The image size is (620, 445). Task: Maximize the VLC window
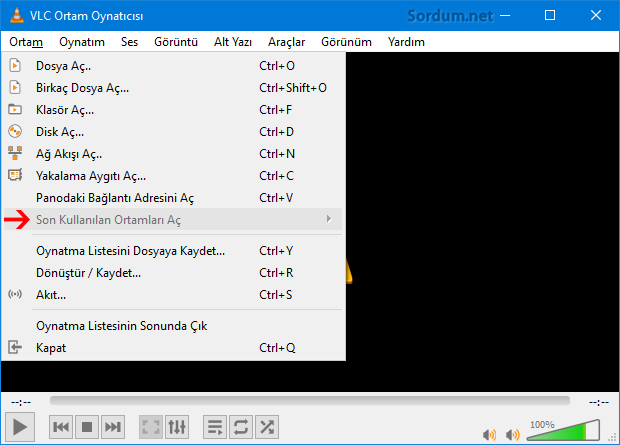tap(550, 15)
